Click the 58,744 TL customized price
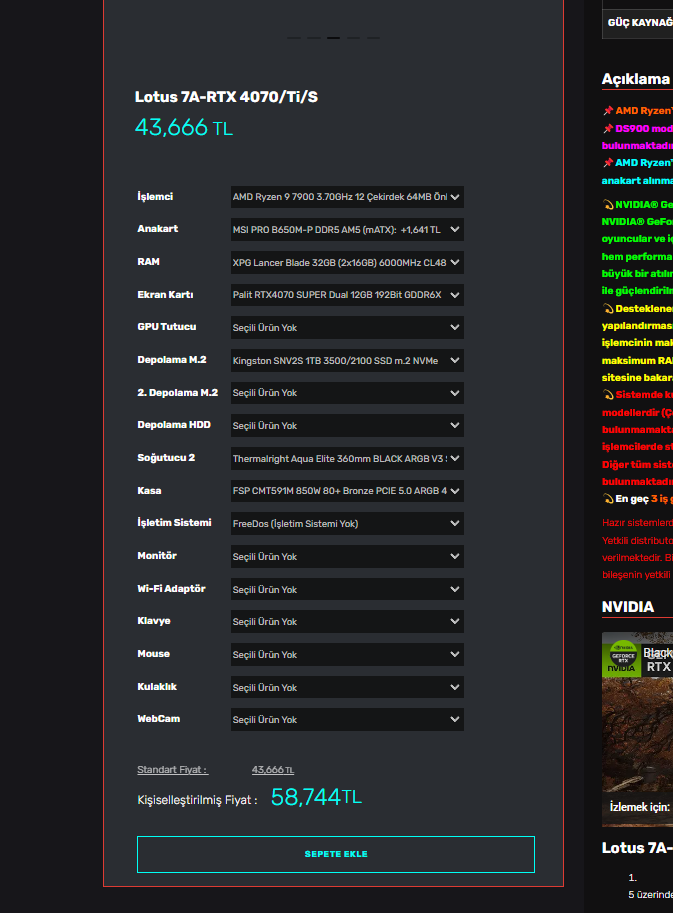Screen dimensions: 673x913 (x=316, y=797)
